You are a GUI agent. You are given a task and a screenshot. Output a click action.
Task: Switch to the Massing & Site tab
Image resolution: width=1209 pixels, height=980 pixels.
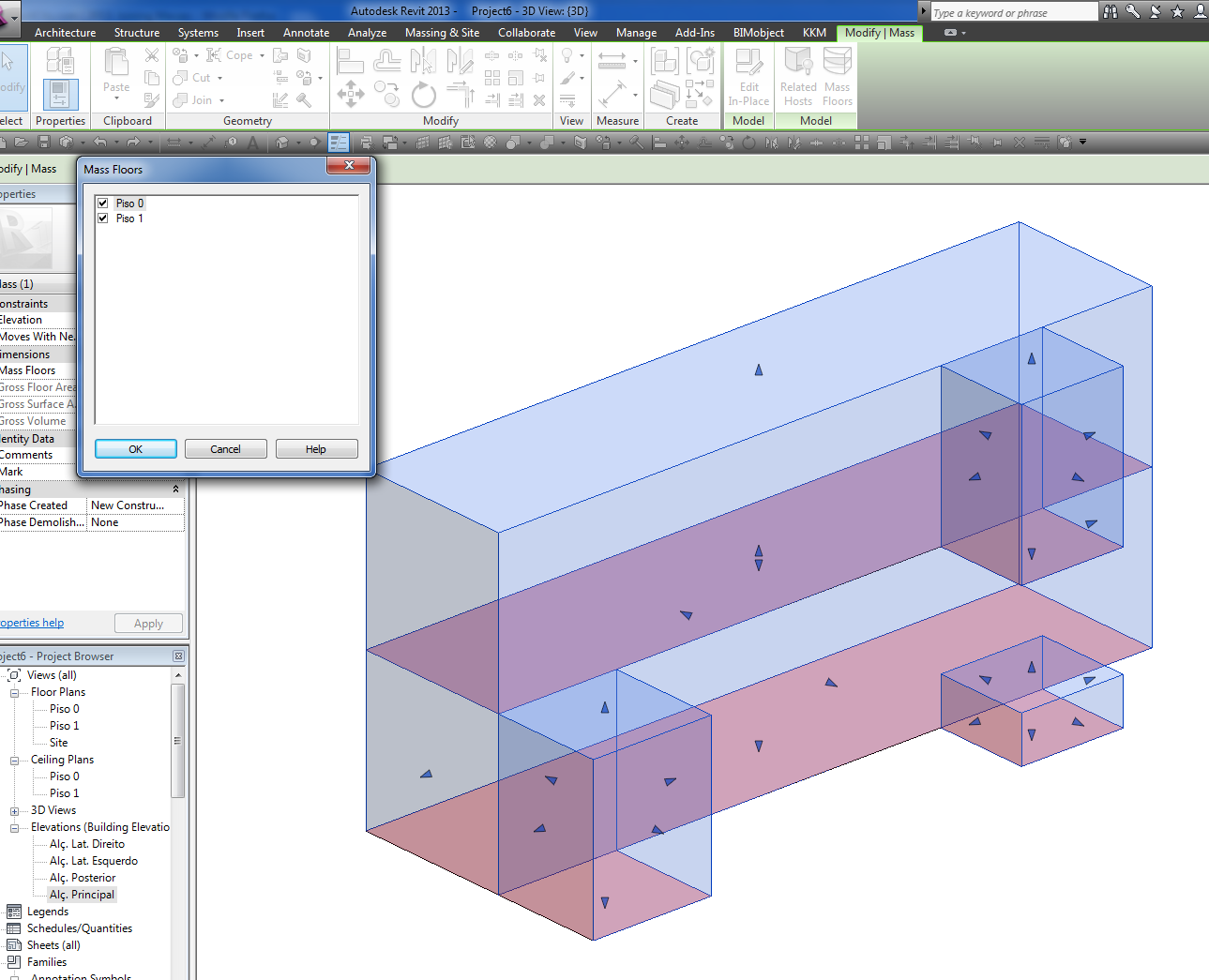pos(443,33)
